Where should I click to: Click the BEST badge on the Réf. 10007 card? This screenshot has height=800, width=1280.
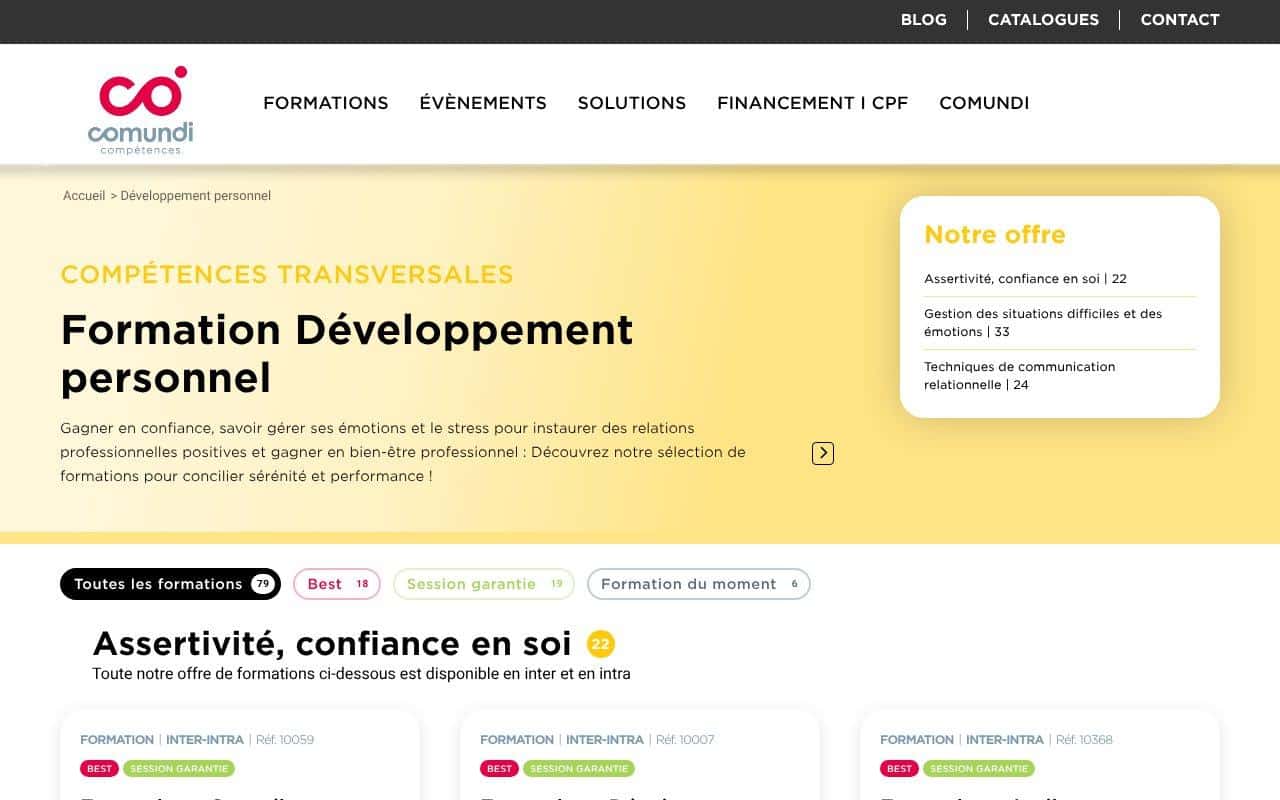(499, 769)
